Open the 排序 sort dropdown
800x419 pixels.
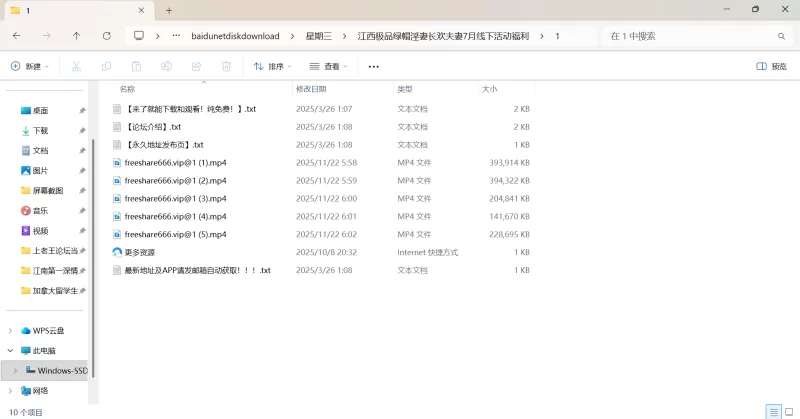pyautogui.click(x=272, y=66)
